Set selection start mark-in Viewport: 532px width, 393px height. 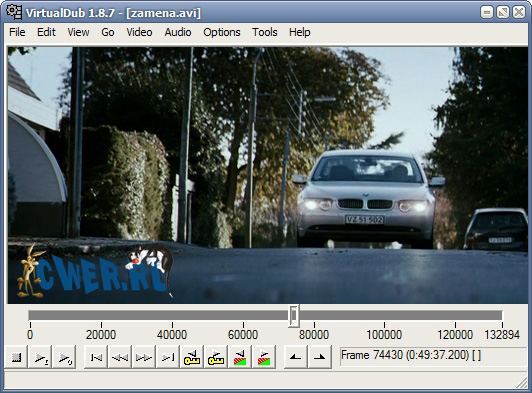(x=296, y=357)
